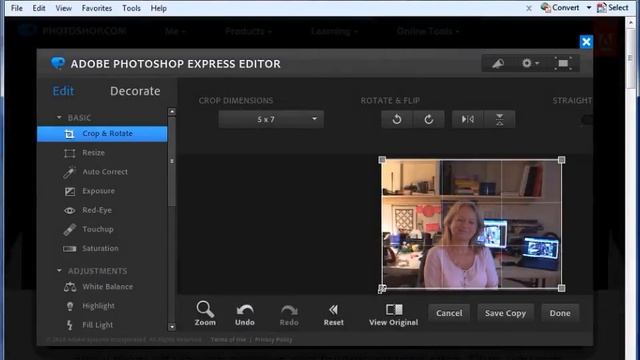This screenshot has width=640, height=360.
Task: Undo the last edit
Action: (245, 315)
